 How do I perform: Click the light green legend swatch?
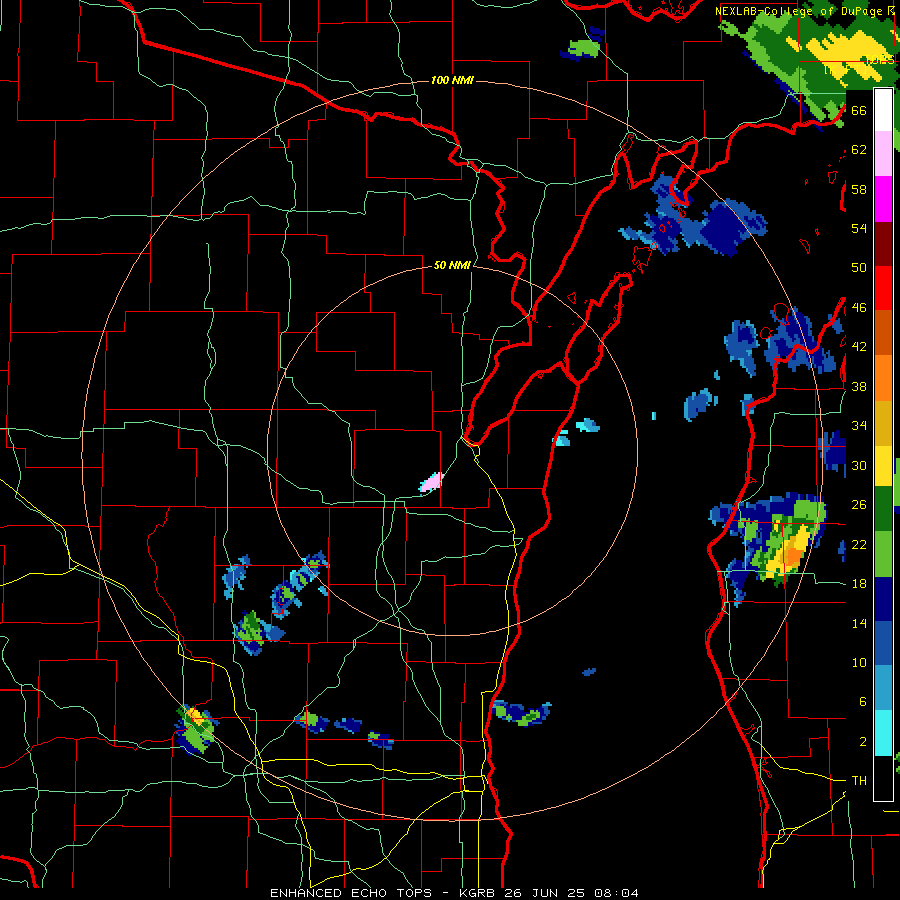coord(883,554)
